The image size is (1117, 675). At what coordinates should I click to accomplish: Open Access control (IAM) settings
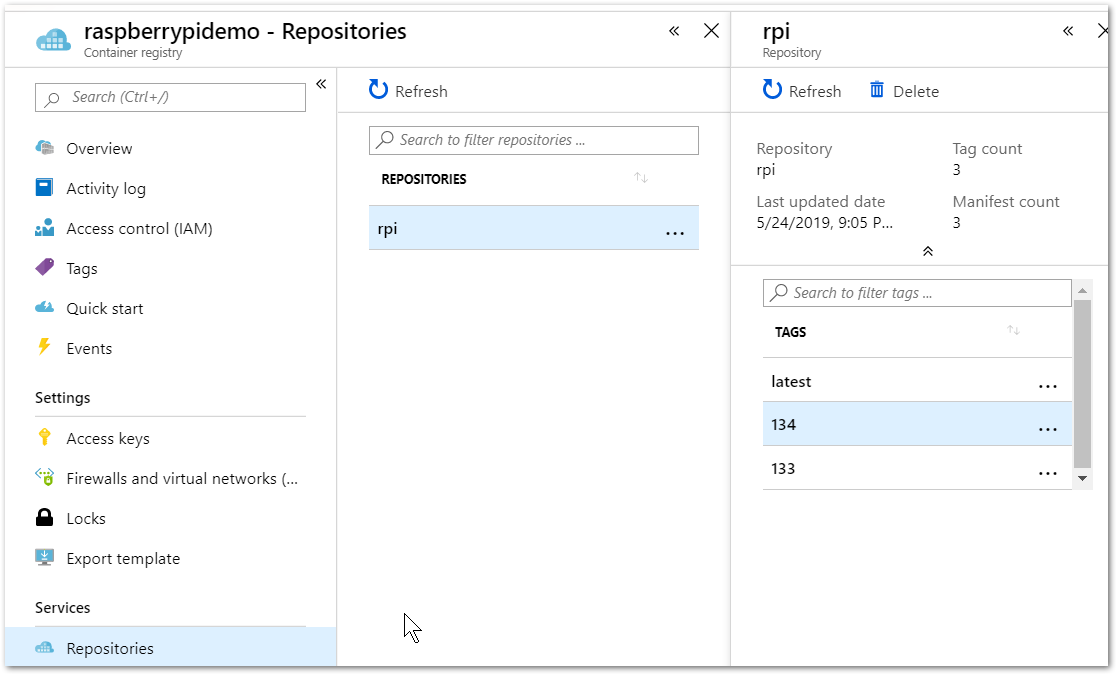point(136,228)
